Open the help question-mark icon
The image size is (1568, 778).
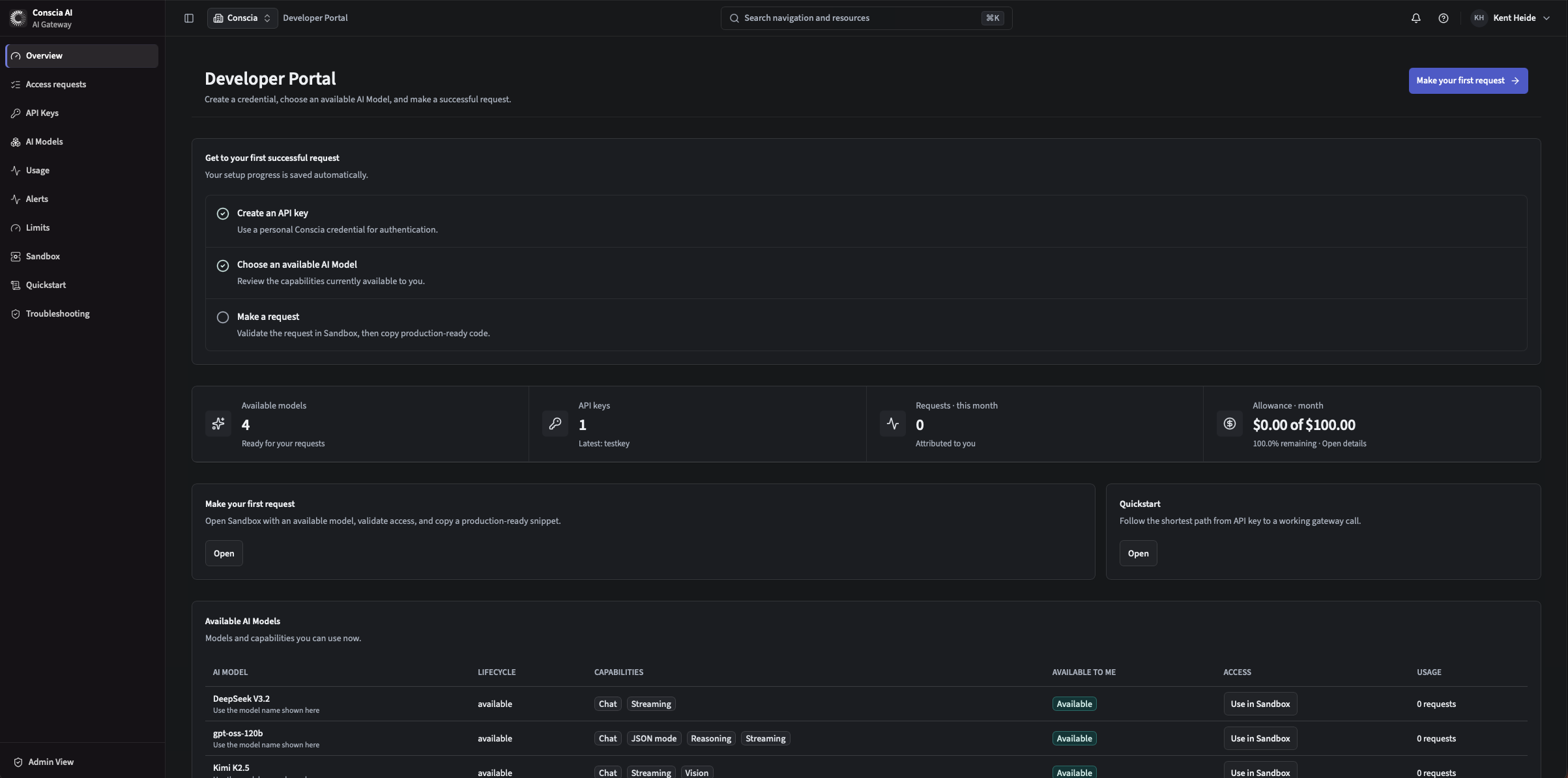click(x=1444, y=18)
